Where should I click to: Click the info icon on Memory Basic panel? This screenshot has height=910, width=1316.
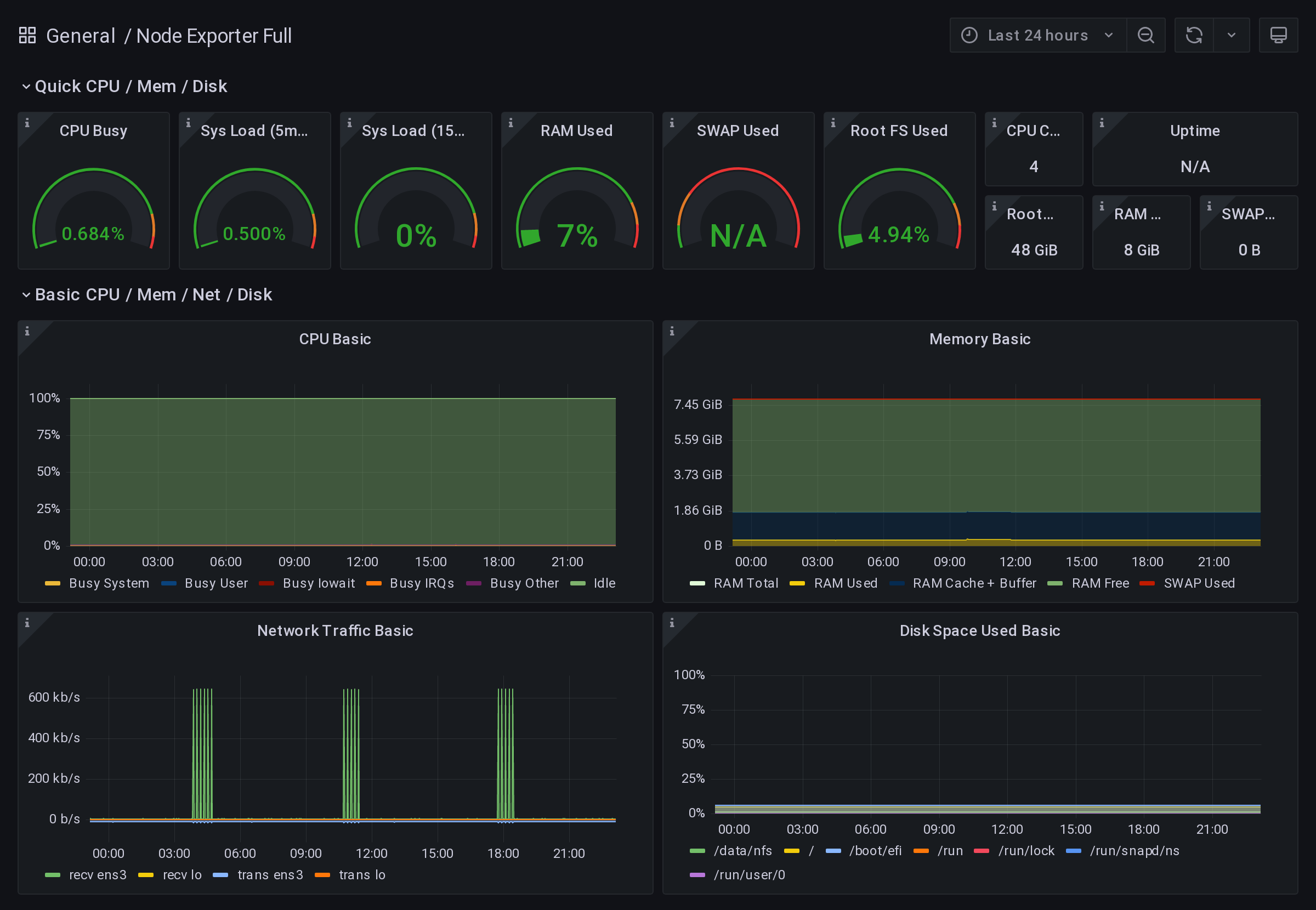pos(672,331)
